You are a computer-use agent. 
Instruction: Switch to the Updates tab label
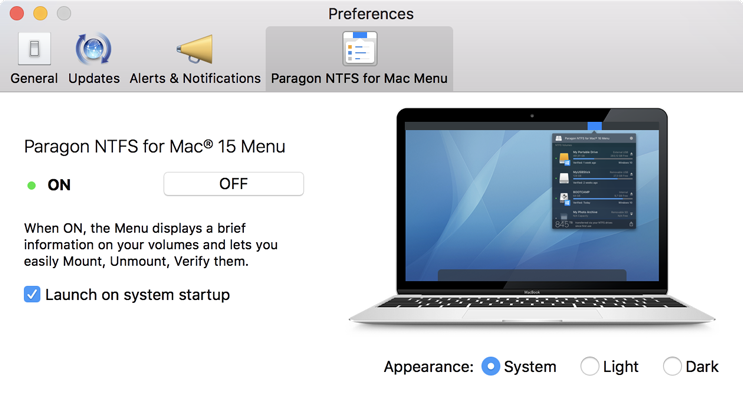tap(94, 78)
